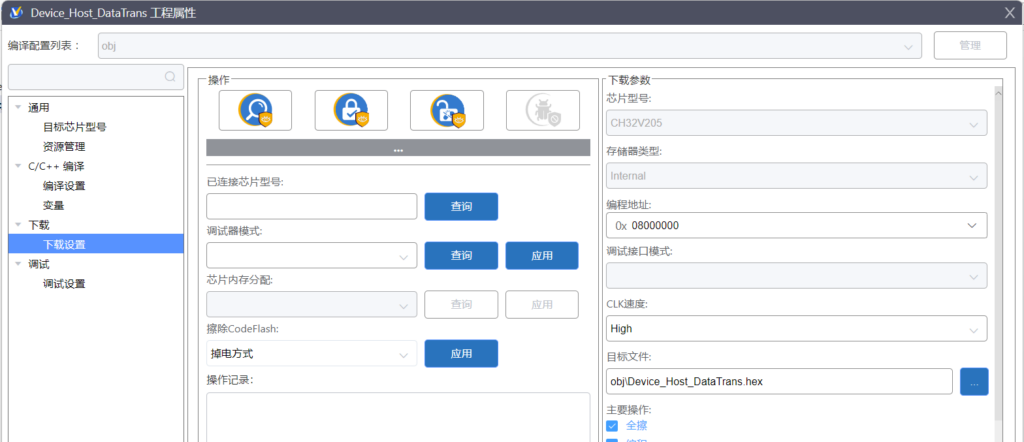Click the locked padlock enable-protection icon
The image size is (1024, 442).
[x=351, y=110]
